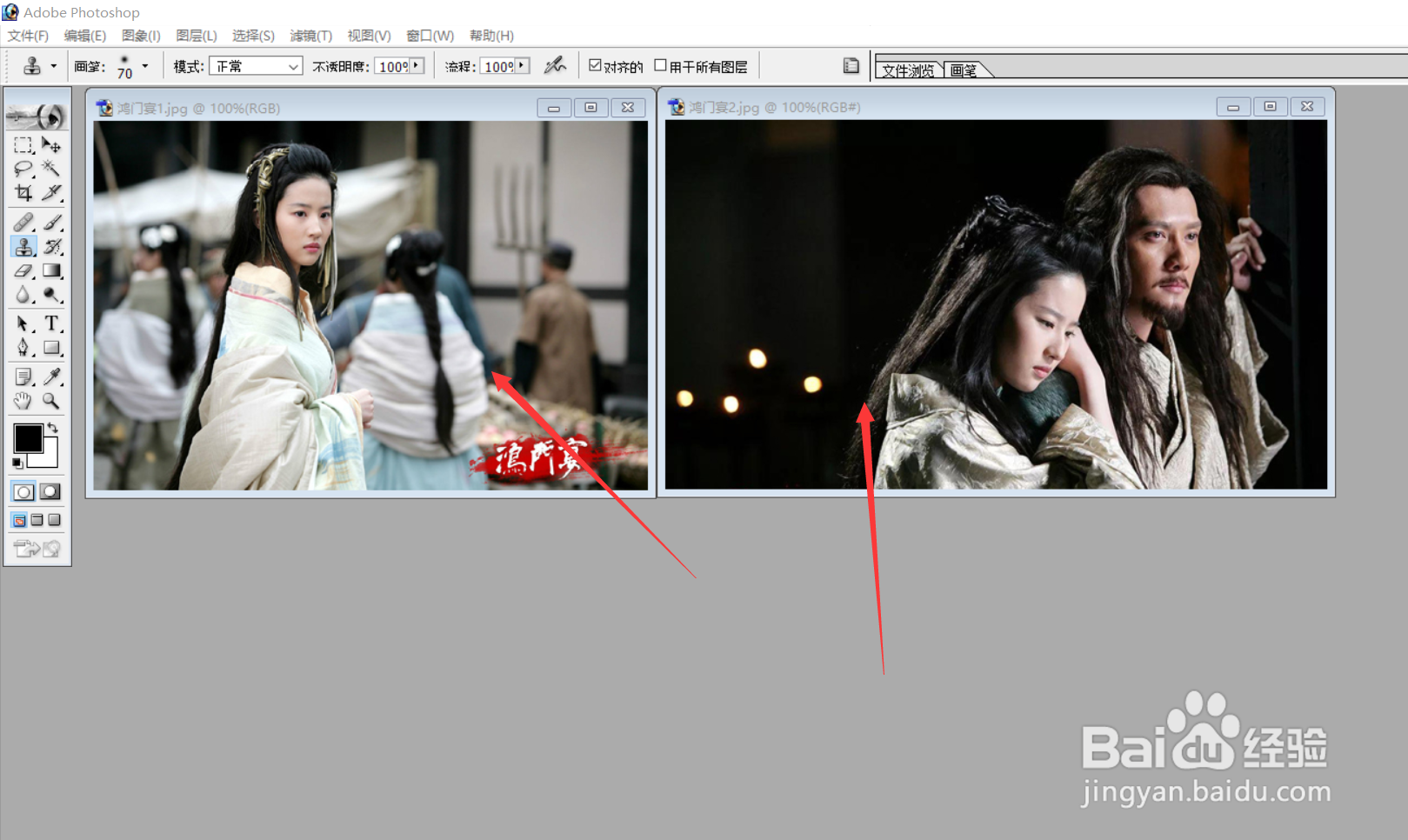Open the brush preset picker dropdown
Image resolution: width=1408 pixels, height=840 pixels.
pyautogui.click(x=145, y=66)
